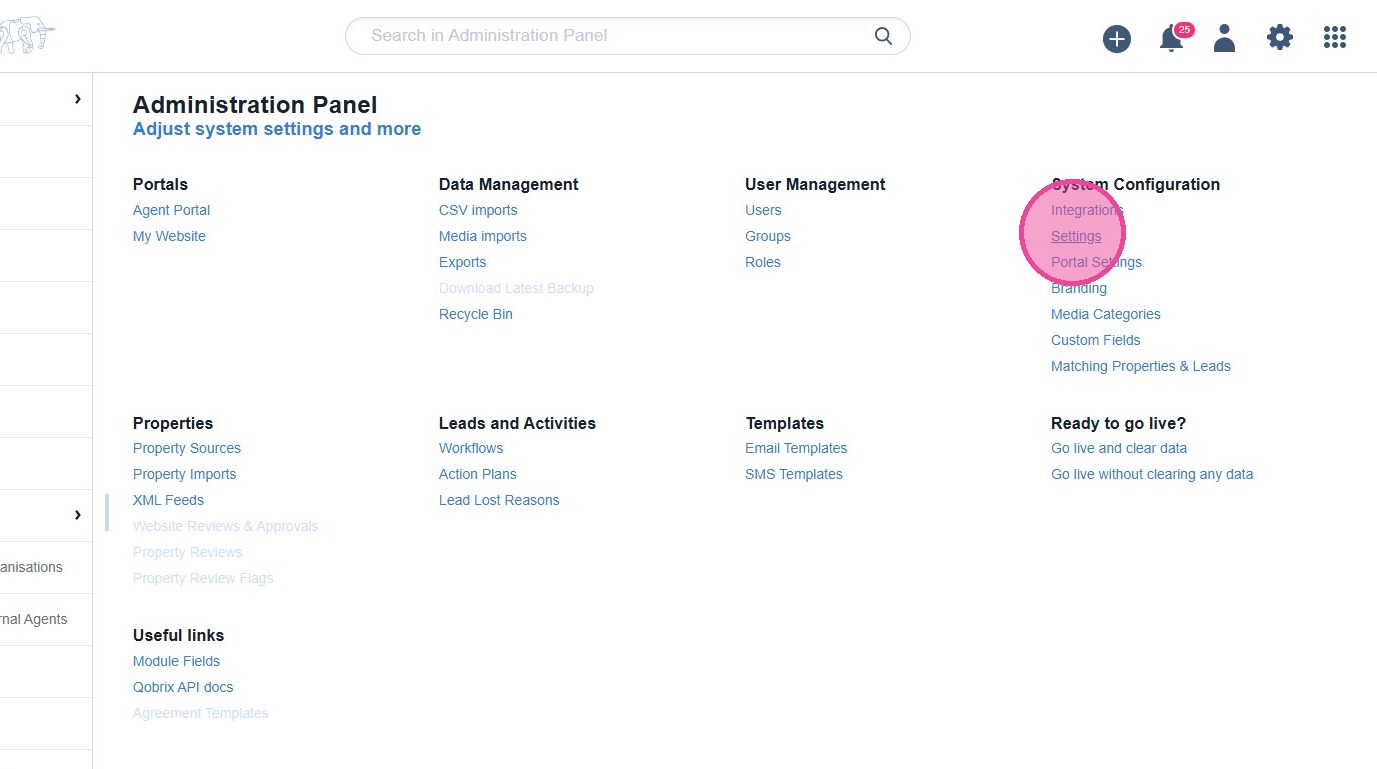Open Qobrix API docs link
Viewport: 1377px width, 769px height.
pyautogui.click(x=183, y=687)
